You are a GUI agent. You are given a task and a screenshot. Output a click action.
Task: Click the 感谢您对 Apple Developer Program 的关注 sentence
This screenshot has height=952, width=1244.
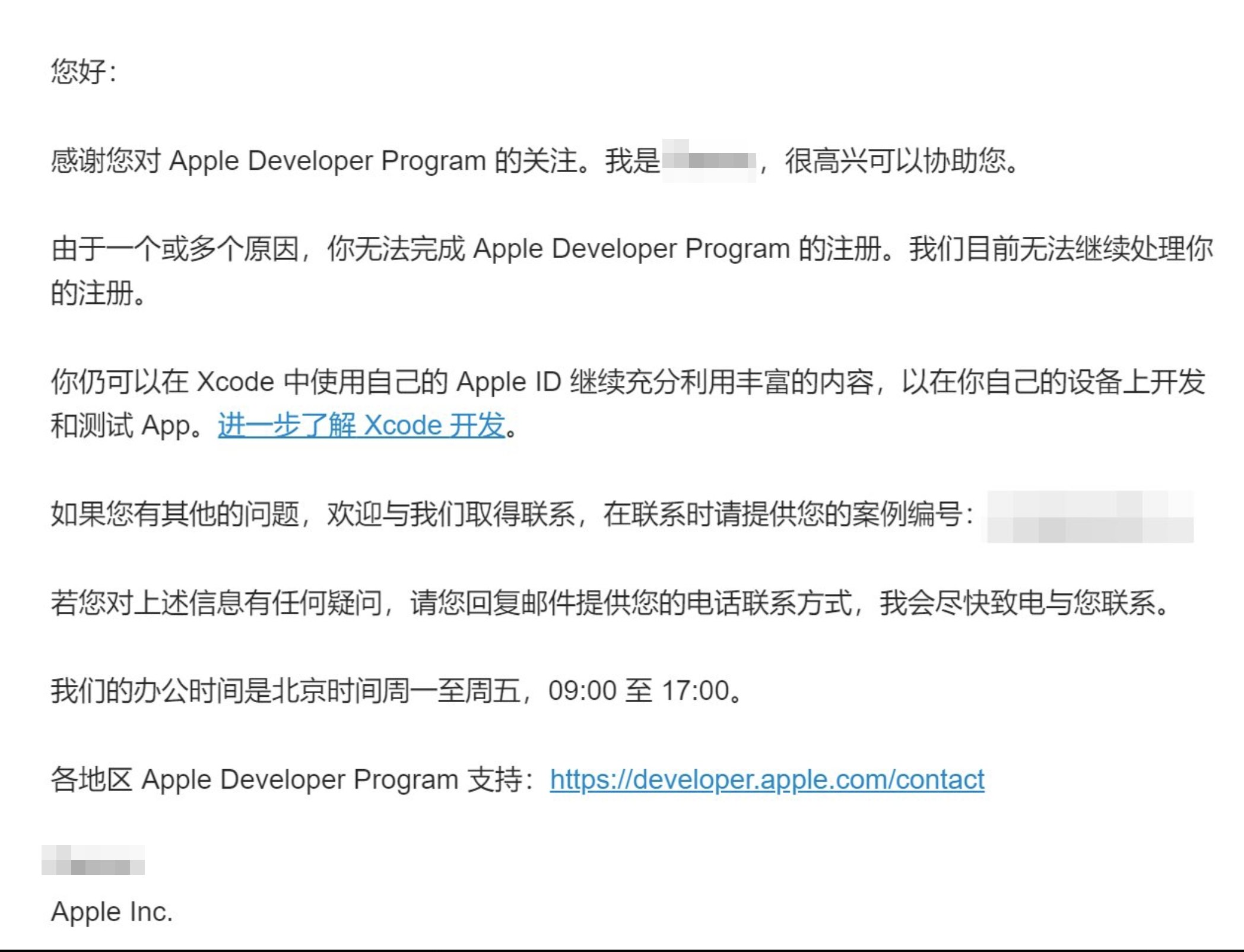coord(315,161)
